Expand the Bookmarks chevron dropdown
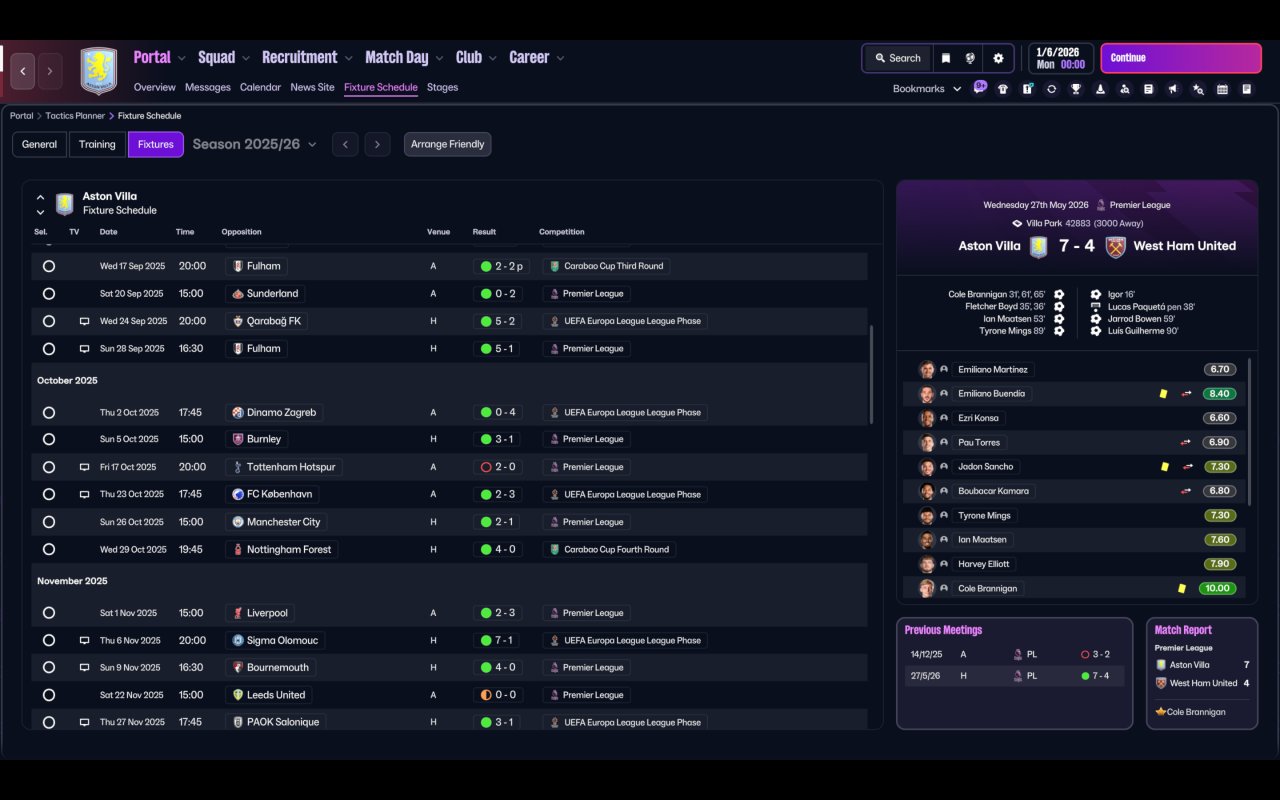Viewport: 1280px width, 800px height. click(957, 89)
